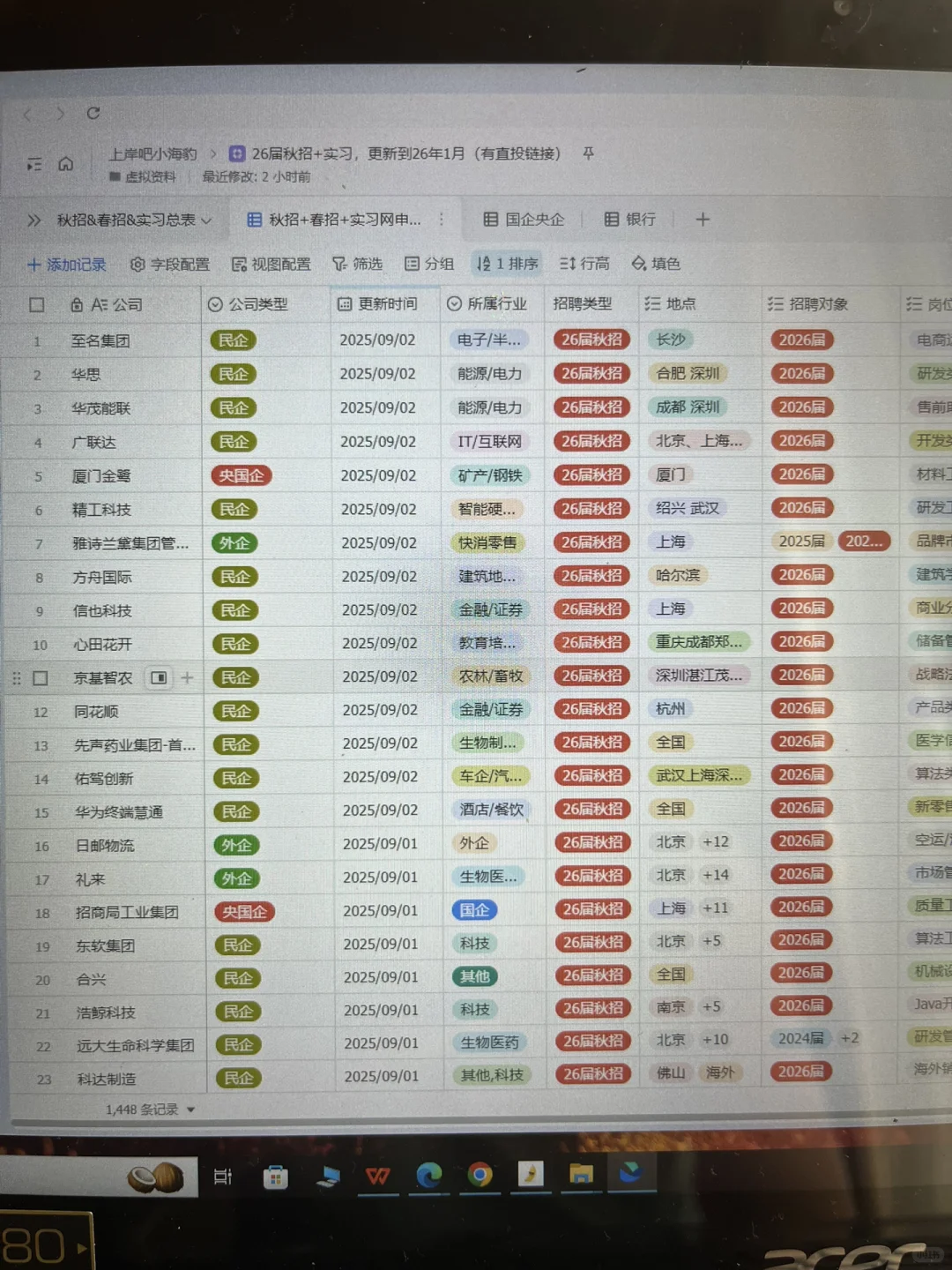Open the 填色 fill color tool

656,264
